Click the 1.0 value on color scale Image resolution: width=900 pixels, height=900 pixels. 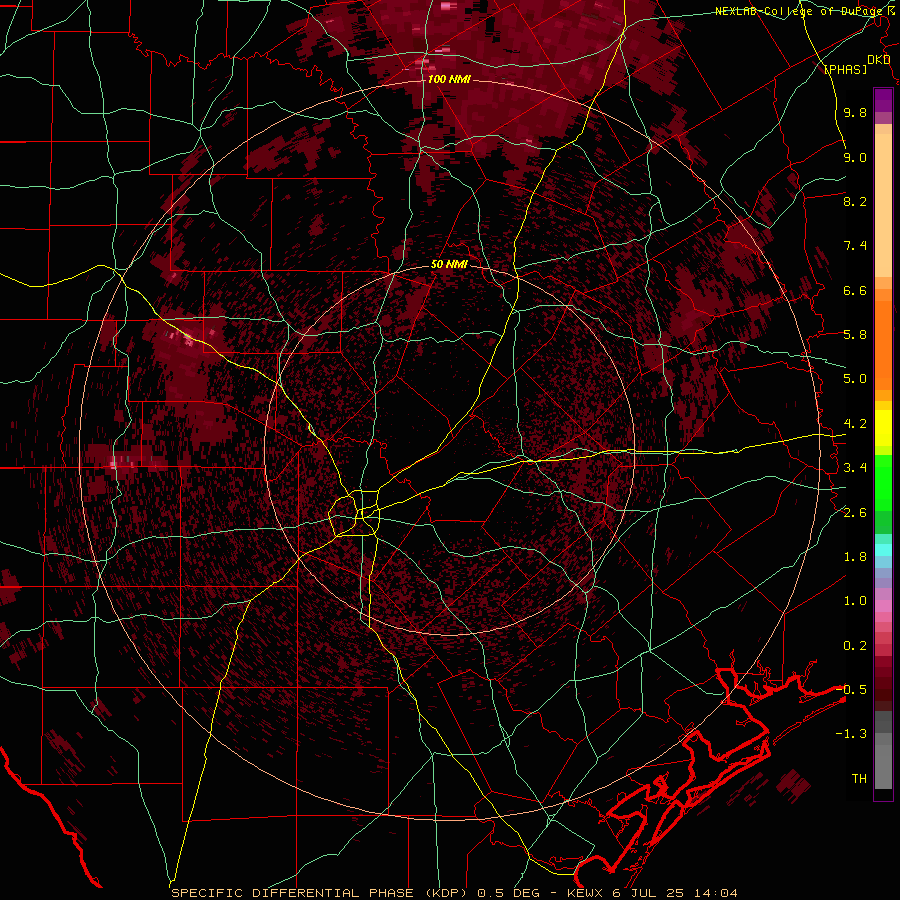click(855, 601)
